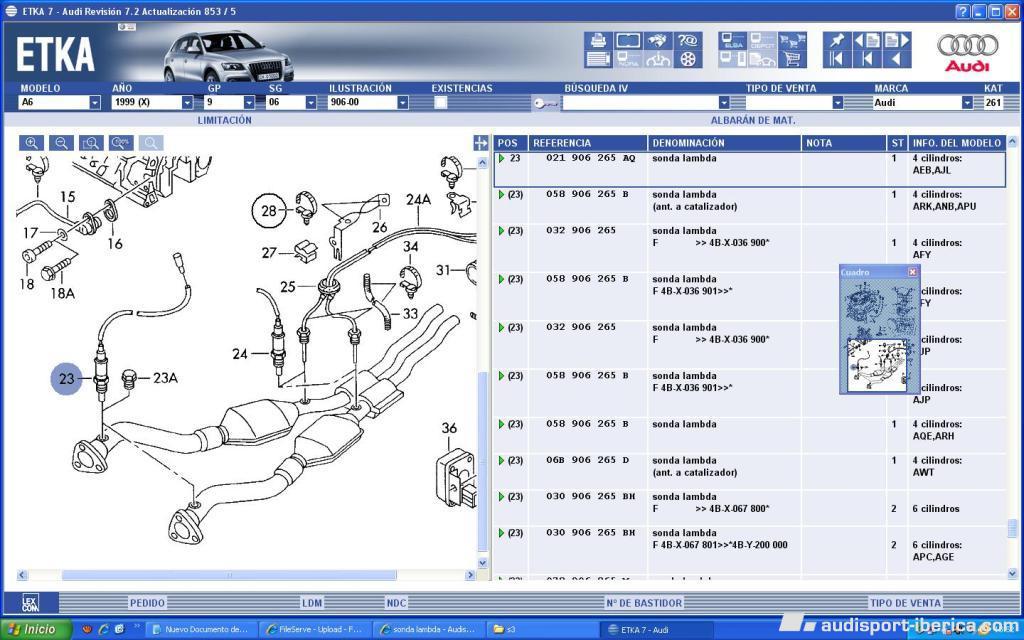The width and height of the screenshot is (1024, 640).
Task: Open the LDM bottom tab
Action: pyautogui.click(x=312, y=603)
